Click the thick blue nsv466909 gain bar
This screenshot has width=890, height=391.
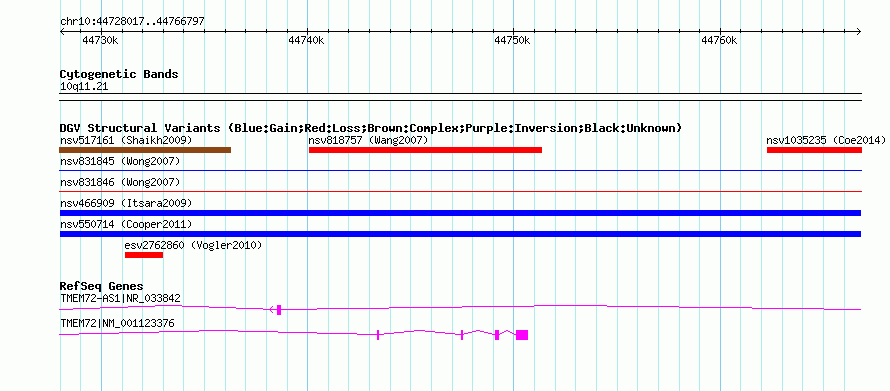click(460, 213)
